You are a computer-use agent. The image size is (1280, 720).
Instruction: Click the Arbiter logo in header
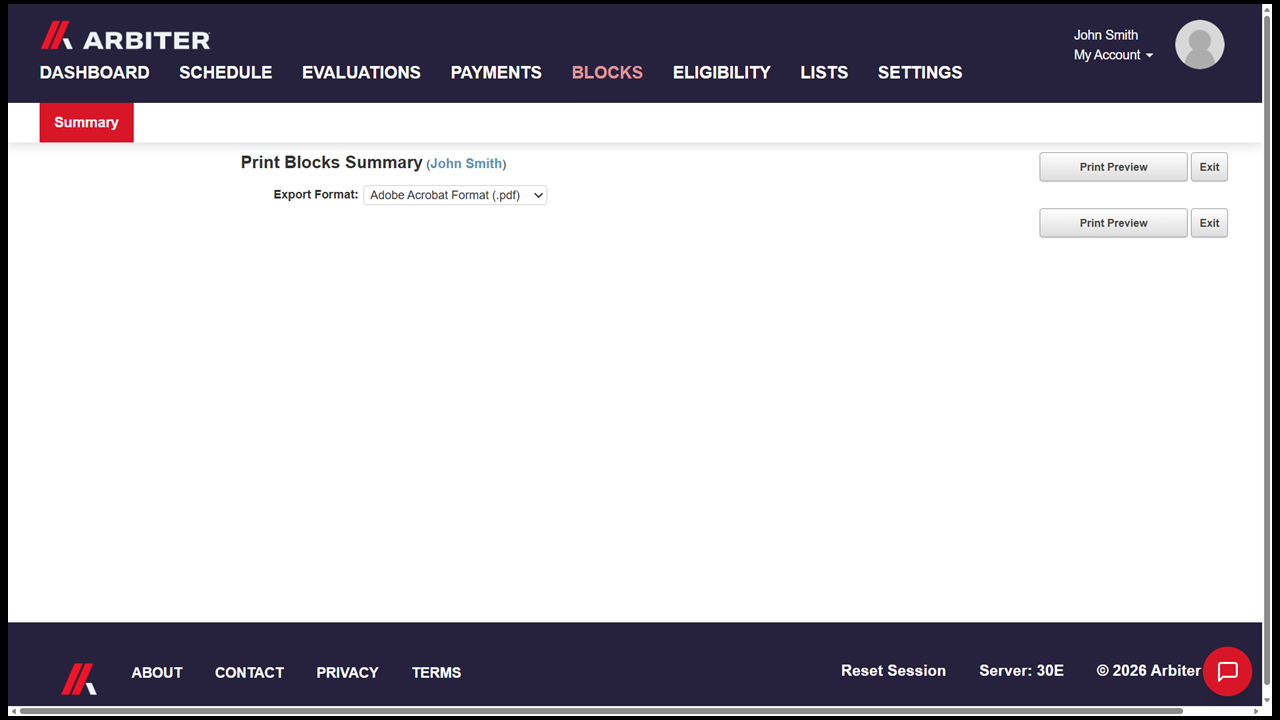pos(125,37)
